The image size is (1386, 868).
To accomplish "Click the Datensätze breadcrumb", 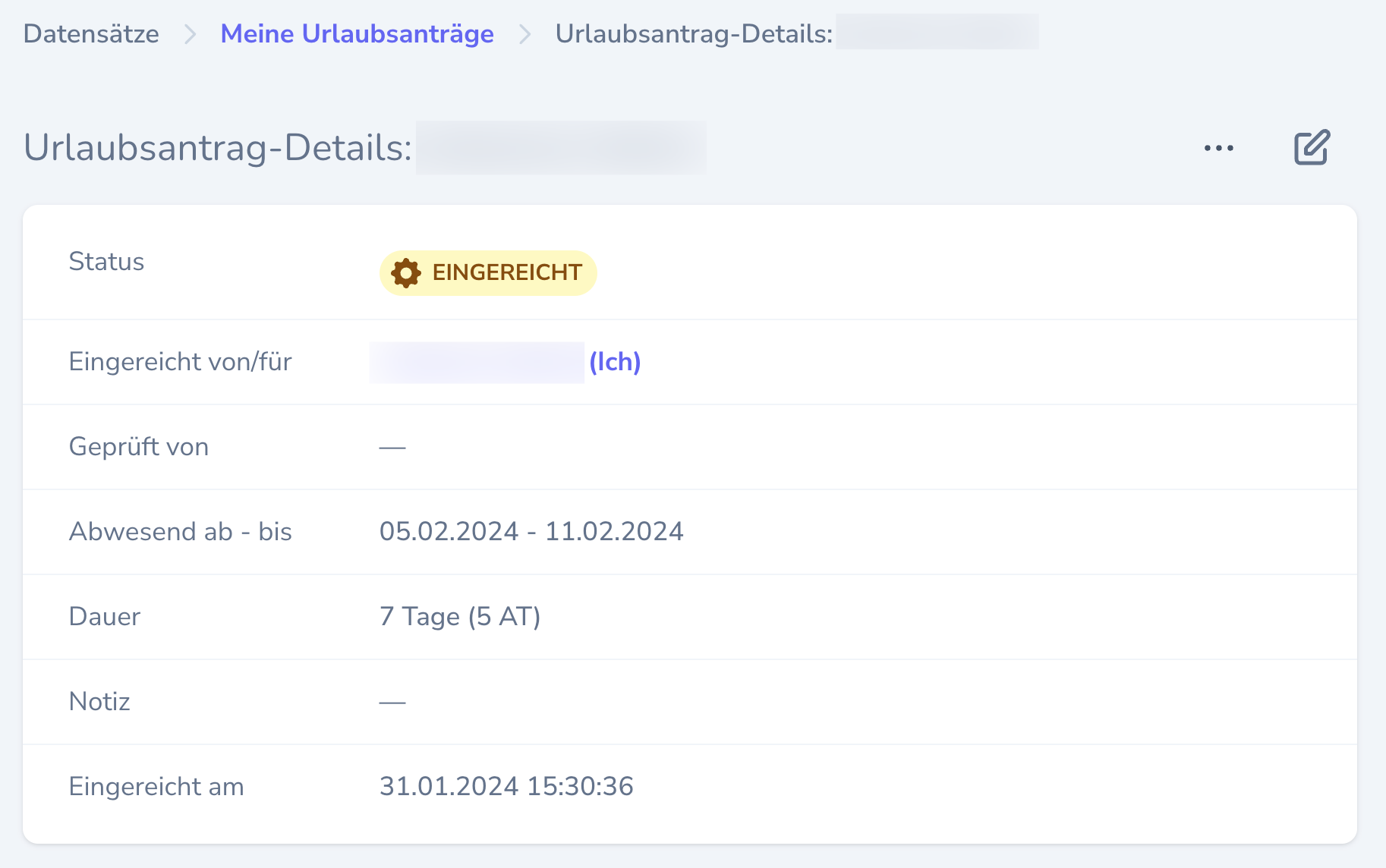I will [91, 34].
